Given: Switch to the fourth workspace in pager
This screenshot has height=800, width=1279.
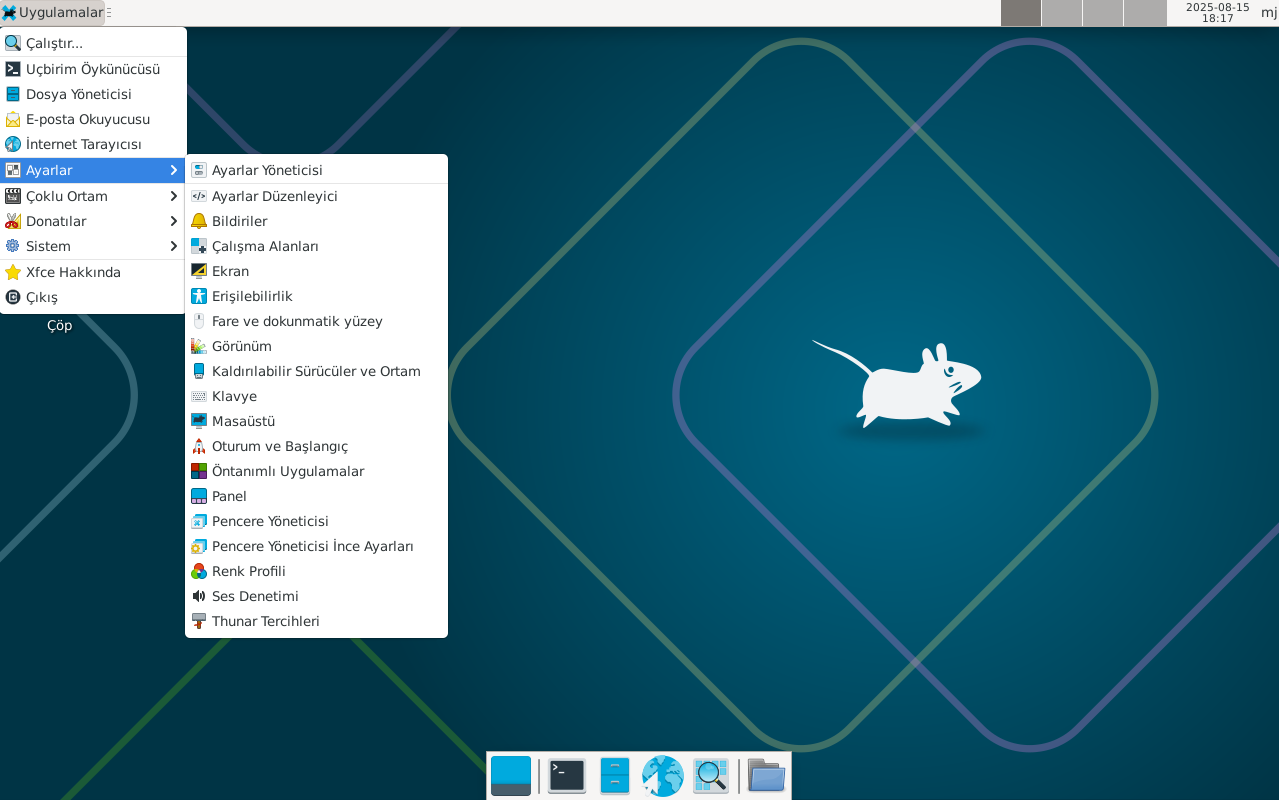Looking at the screenshot, I should (1145, 13).
